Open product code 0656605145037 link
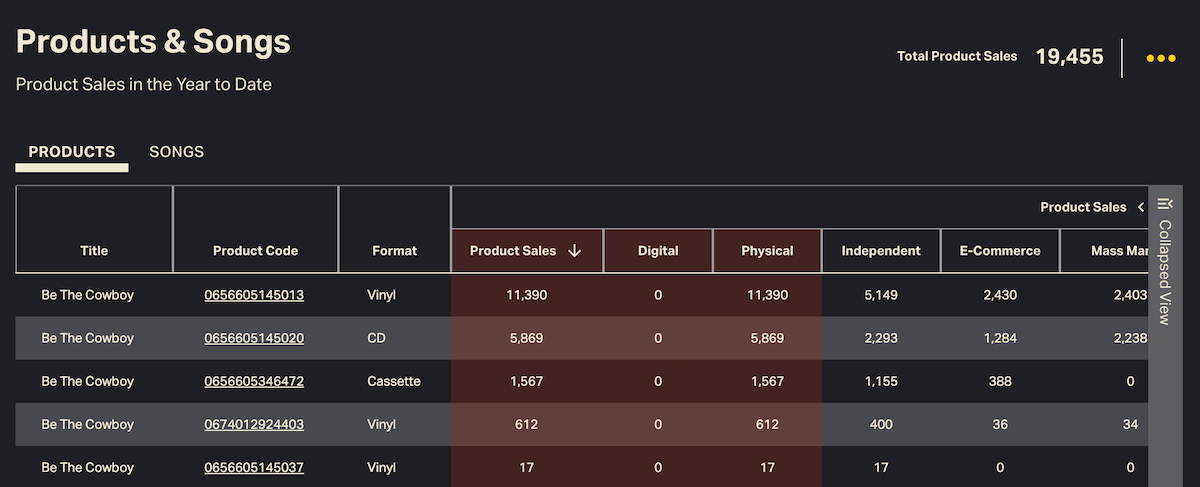Screen dimensions: 1200x487 [x=254, y=467]
